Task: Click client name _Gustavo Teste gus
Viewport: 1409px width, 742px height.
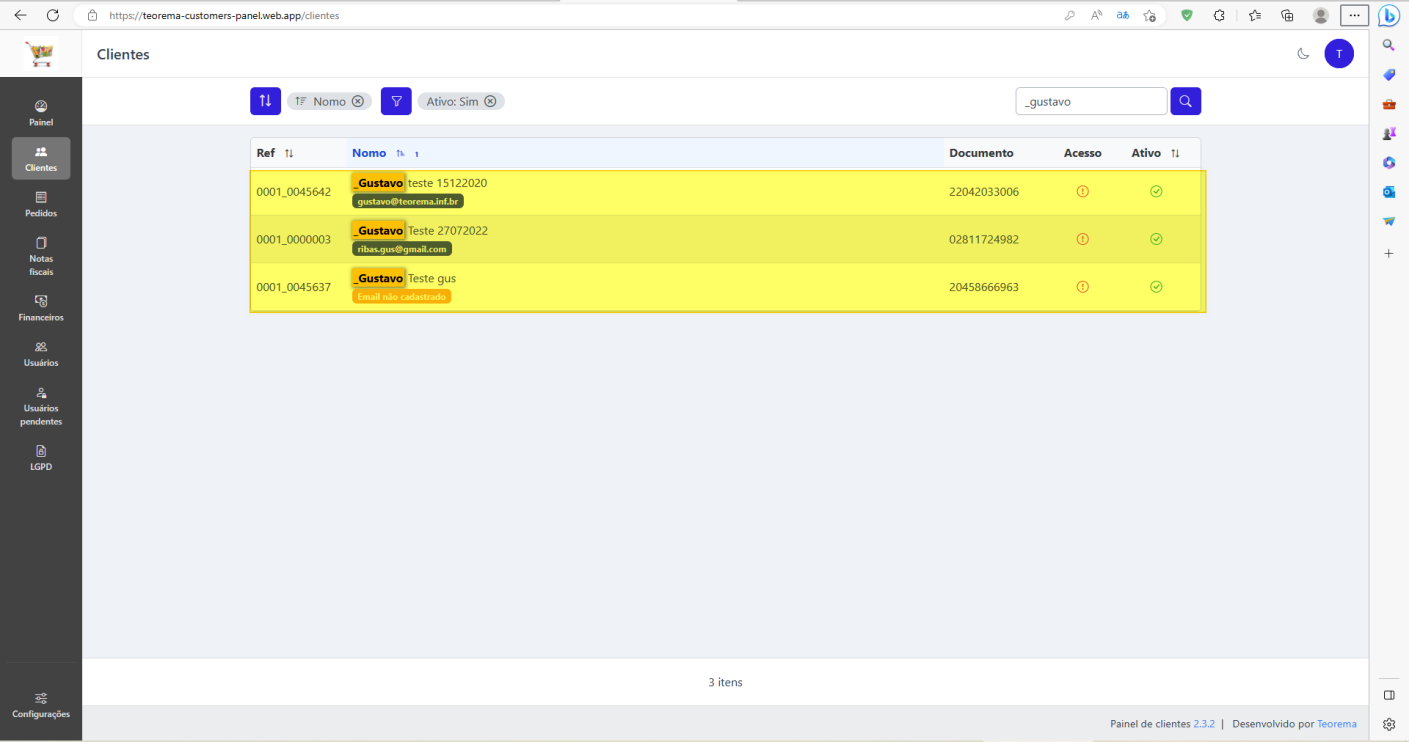Action: click(404, 278)
